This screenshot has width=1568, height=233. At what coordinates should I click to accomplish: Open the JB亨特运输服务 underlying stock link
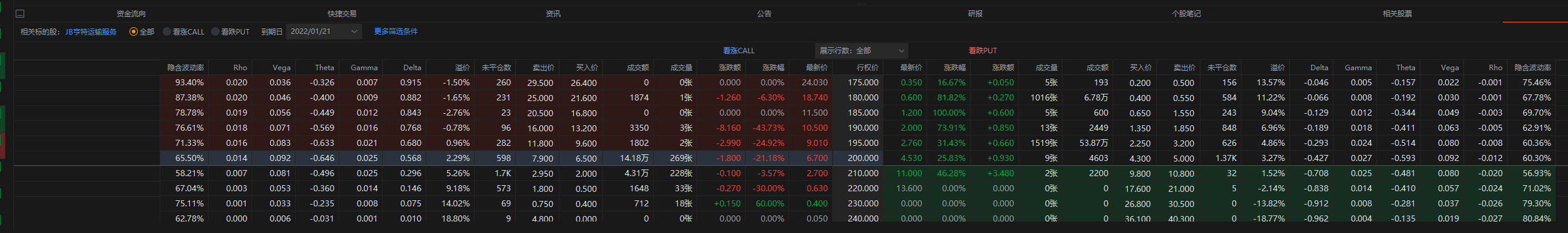tap(91, 31)
